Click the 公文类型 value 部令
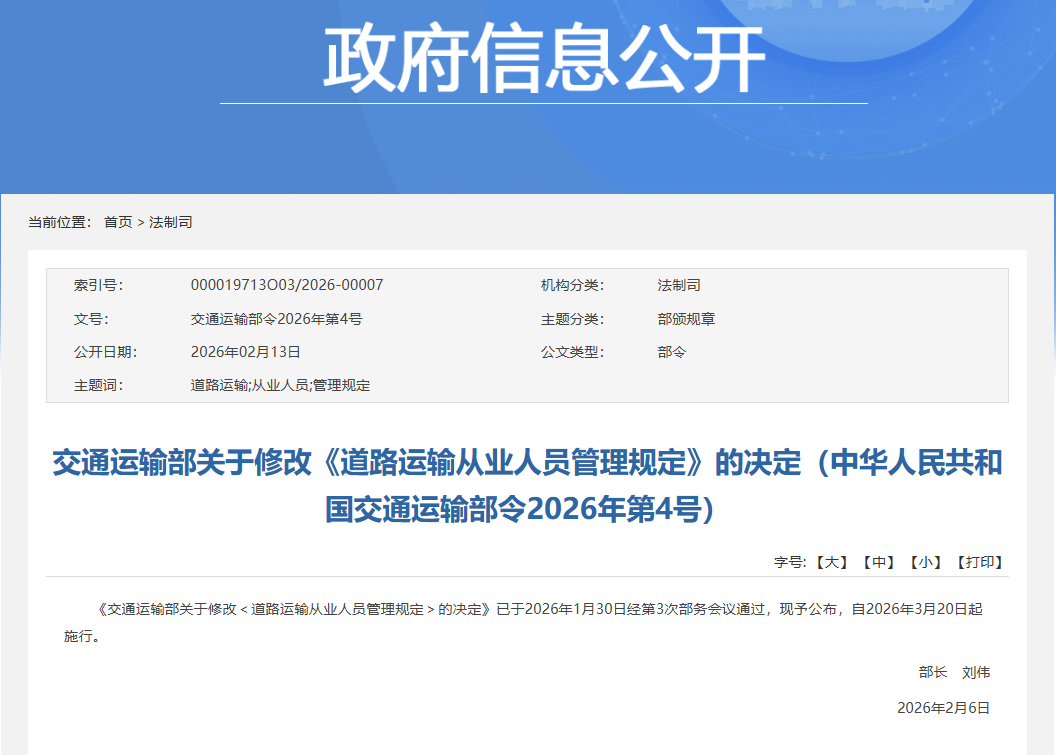Viewport: 1056px width, 755px height. coord(671,352)
